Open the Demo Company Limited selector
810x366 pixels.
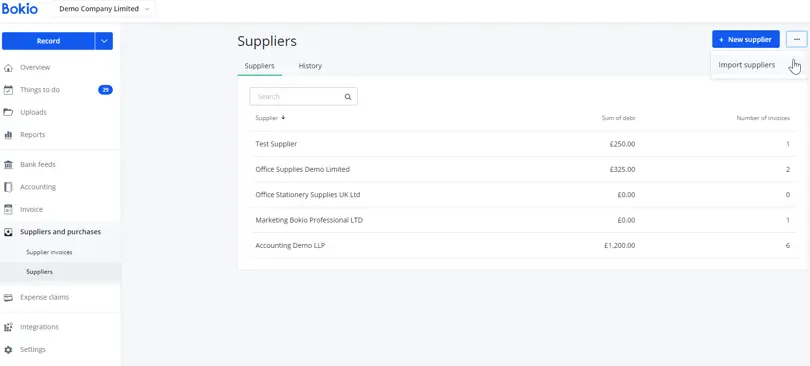click(x=103, y=9)
